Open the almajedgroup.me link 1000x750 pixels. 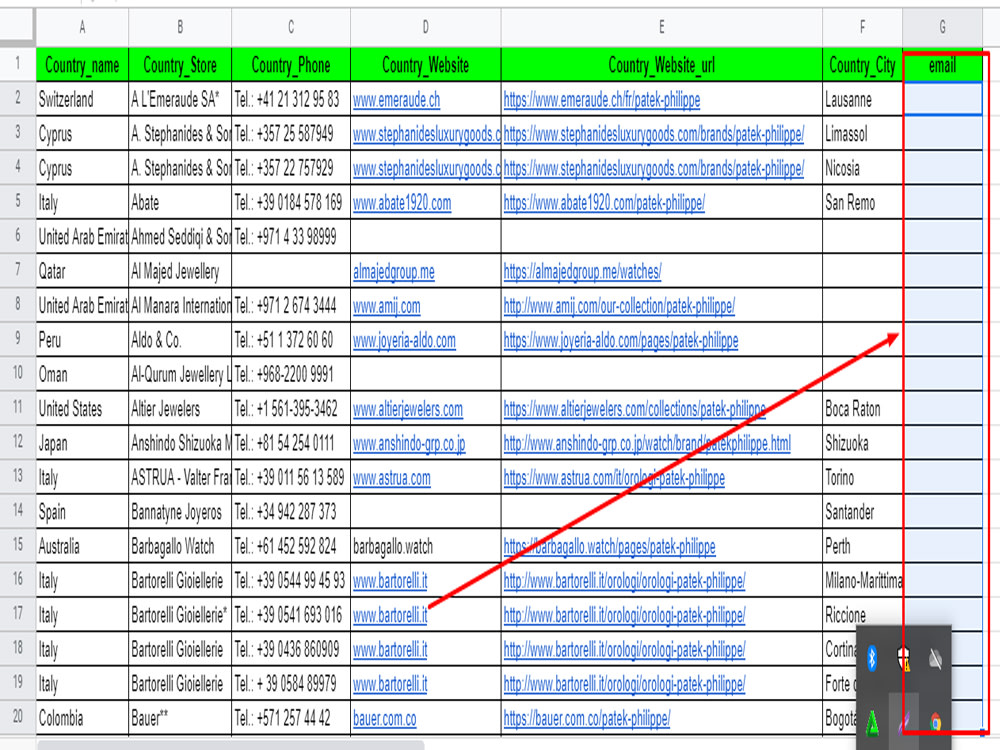click(x=393, y=272)
